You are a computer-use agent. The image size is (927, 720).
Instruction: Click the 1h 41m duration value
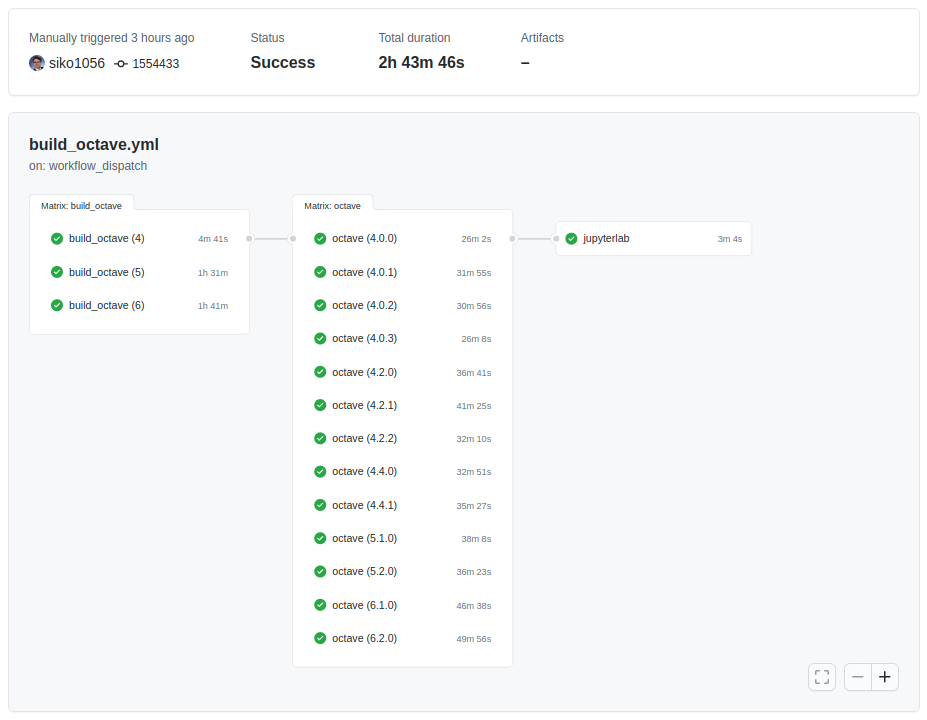(213, 306)
